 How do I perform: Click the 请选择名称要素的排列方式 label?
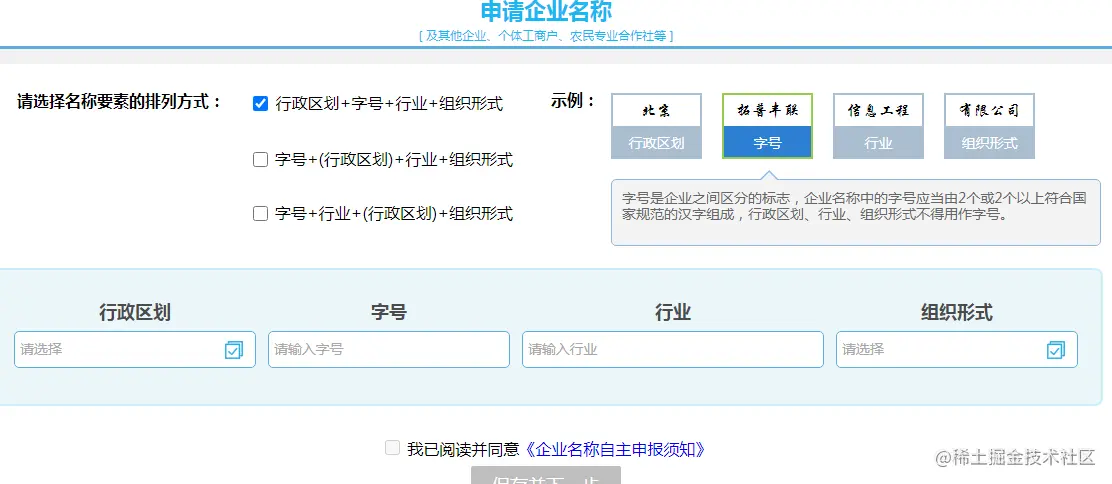tap(119, 101)
